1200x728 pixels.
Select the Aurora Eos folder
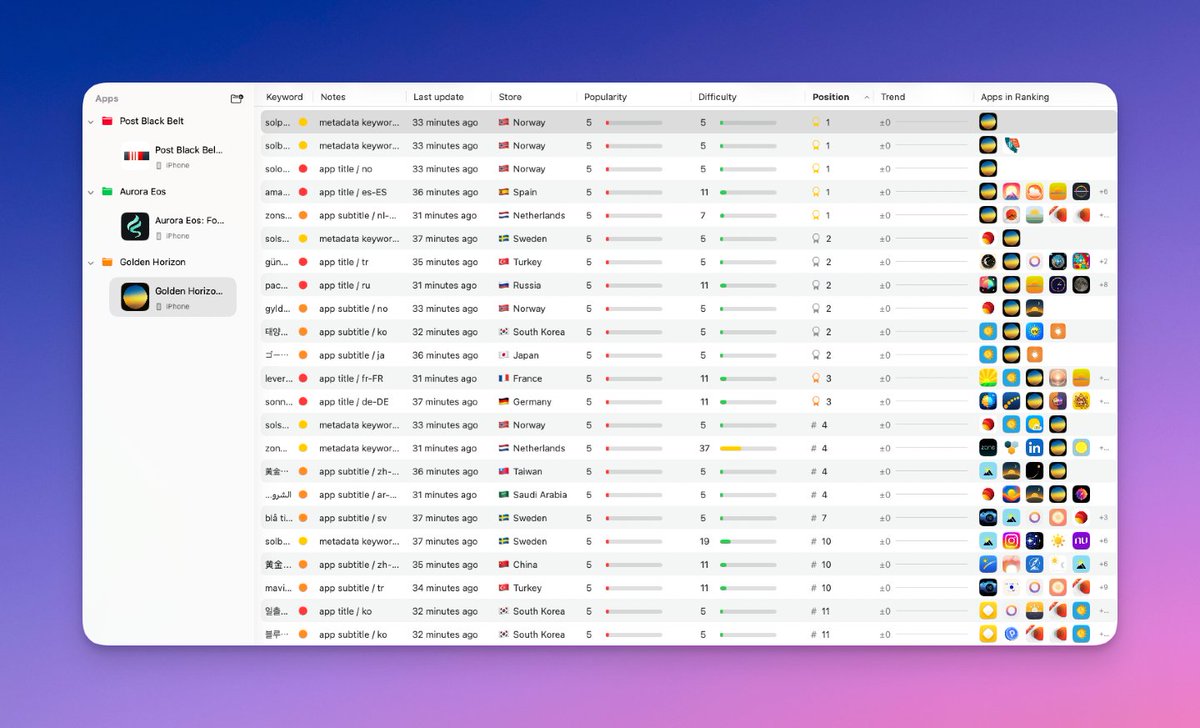coord(143,191)
